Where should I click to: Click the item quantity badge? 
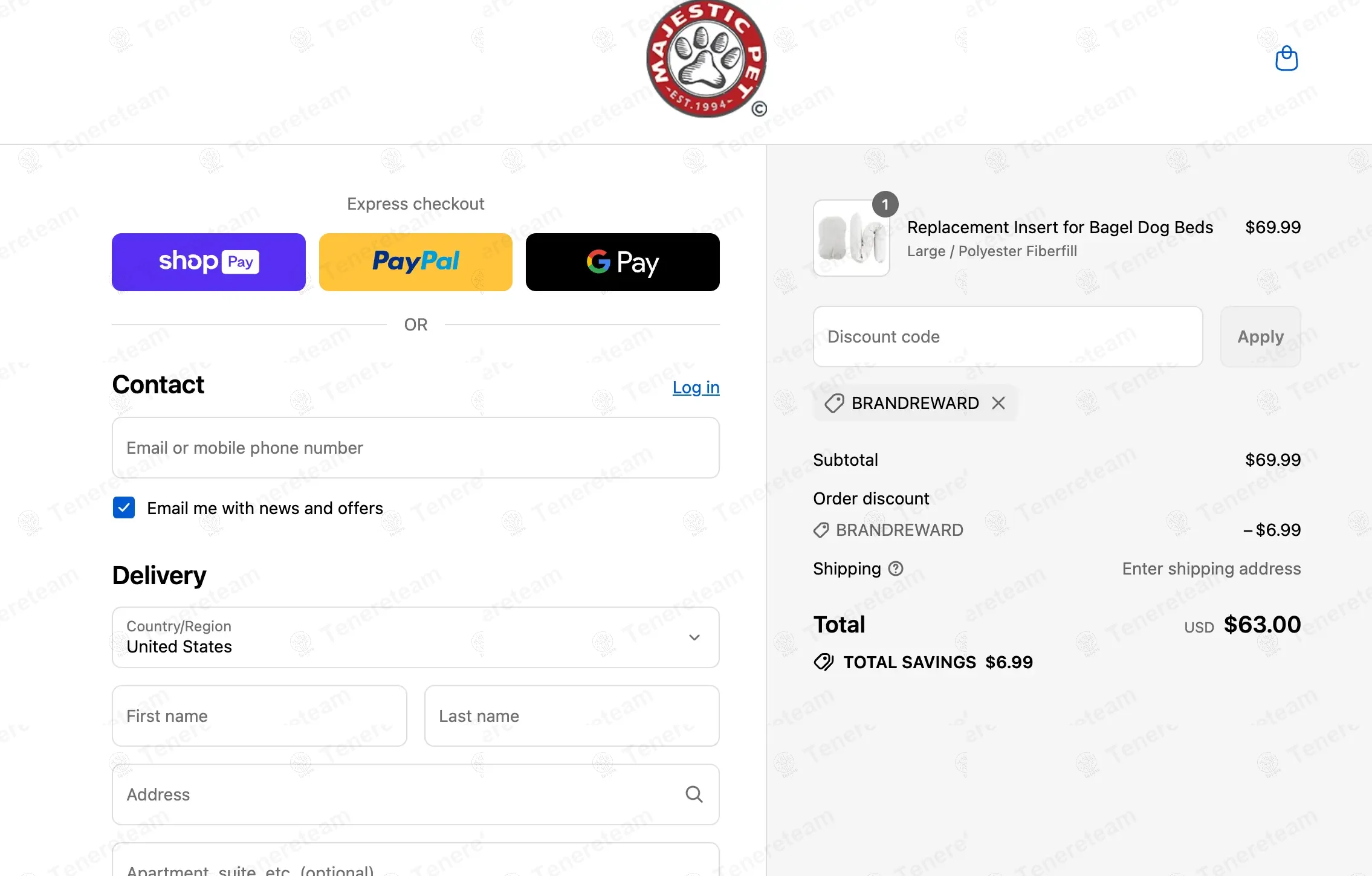pos(885,205)
